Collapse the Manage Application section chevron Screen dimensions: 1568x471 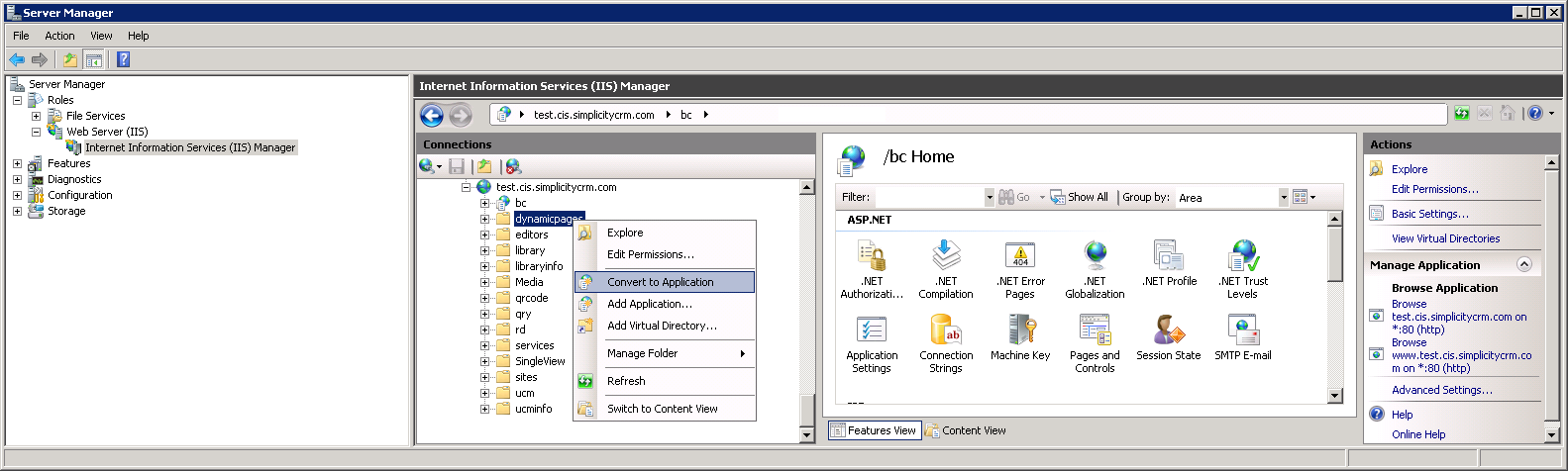[x=1524, y=264]
